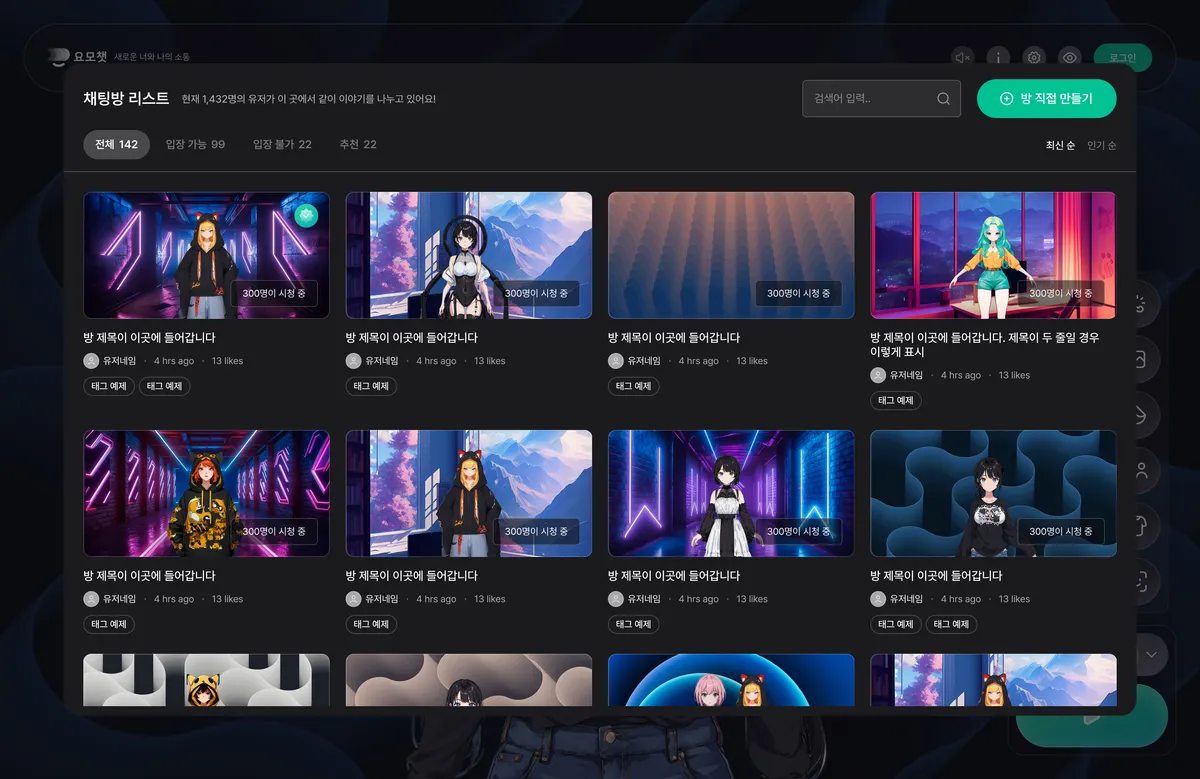The image size is (1200, 779).
Task: Open the partially shown pink-haired girl blue sphere thumbnail
Action: point(731,680)
